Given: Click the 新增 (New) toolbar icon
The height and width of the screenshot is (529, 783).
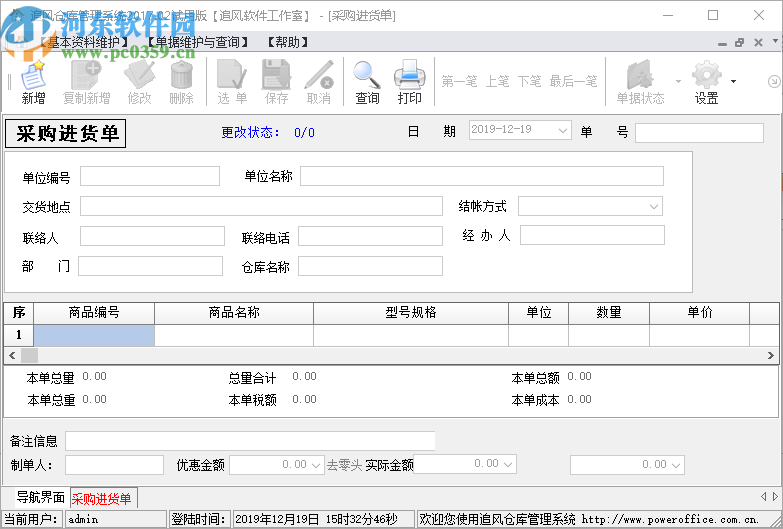Looking at the screenshot, I should coord(33,82).
